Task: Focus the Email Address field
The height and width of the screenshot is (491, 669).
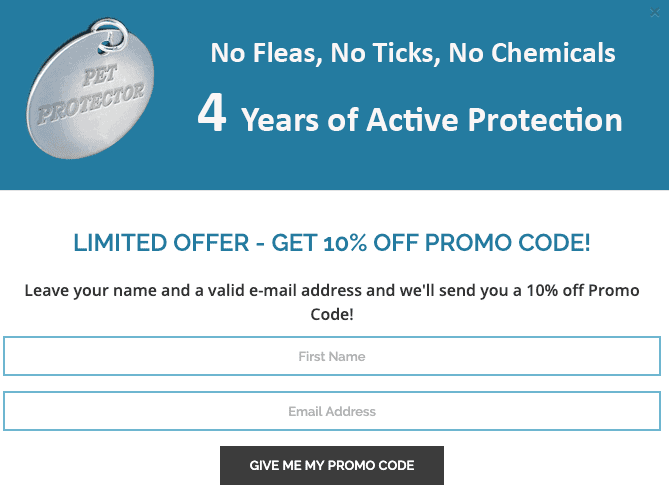Action: click(332, 411)
